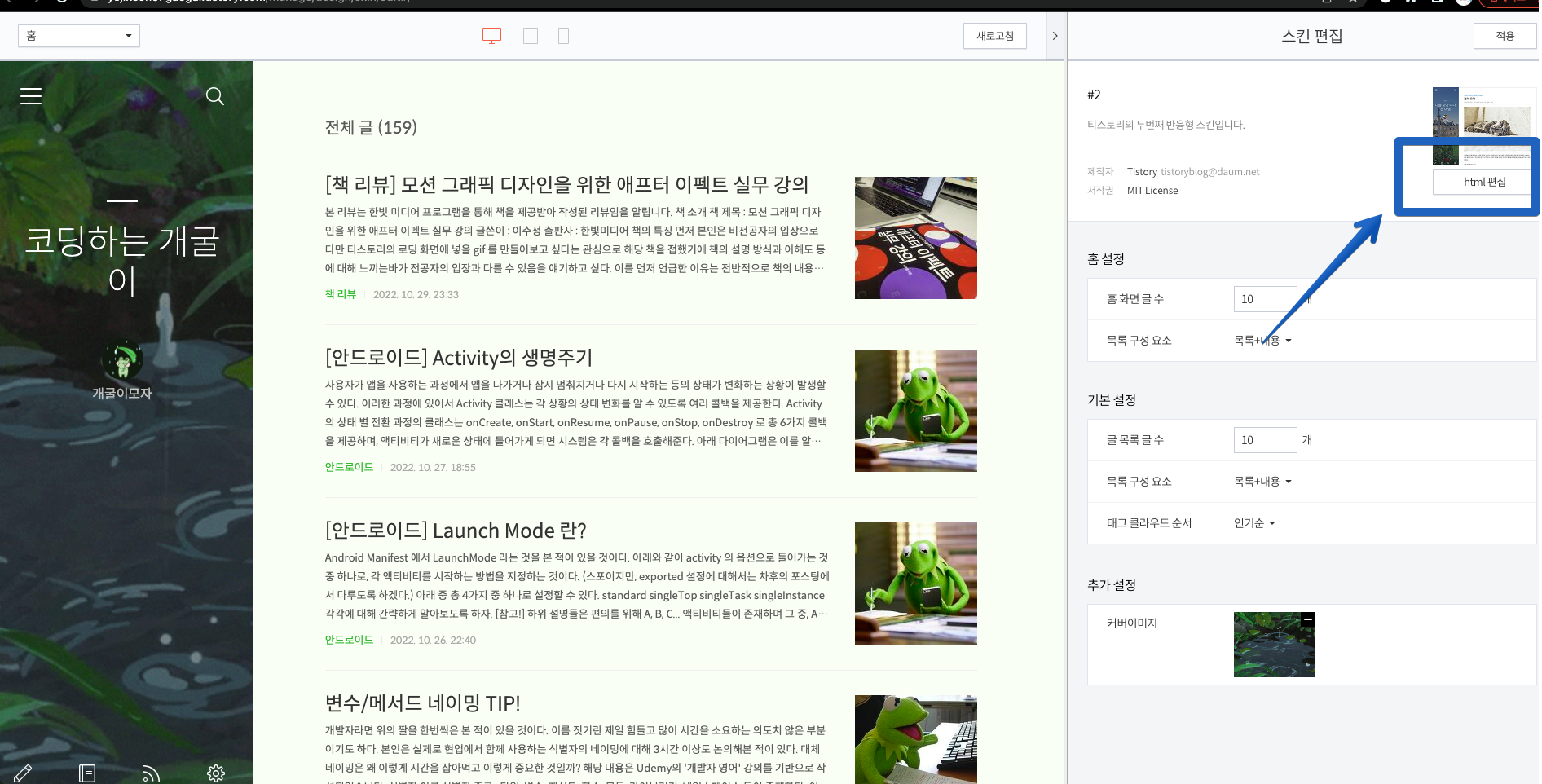Click 안드로이드 category under Activity post
The width and height of the screenshot is (1542, 784).
[349, 467]
